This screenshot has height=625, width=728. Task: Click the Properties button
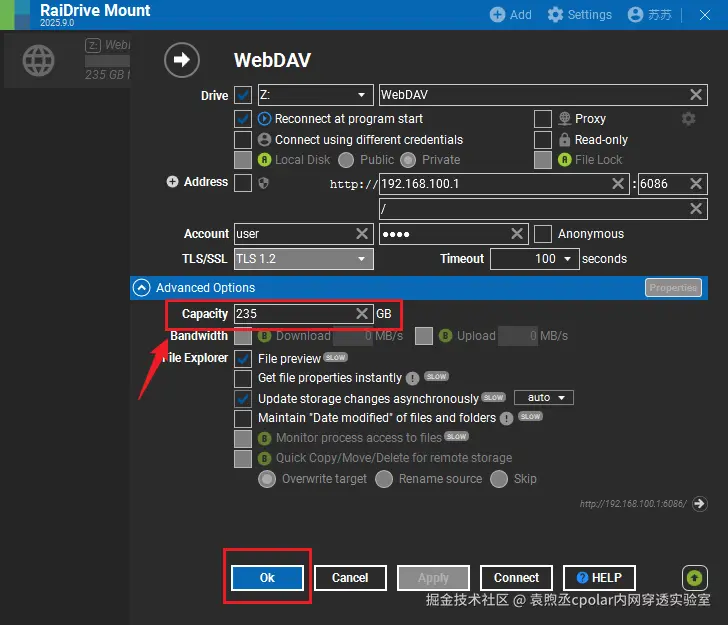pos(673,288)
